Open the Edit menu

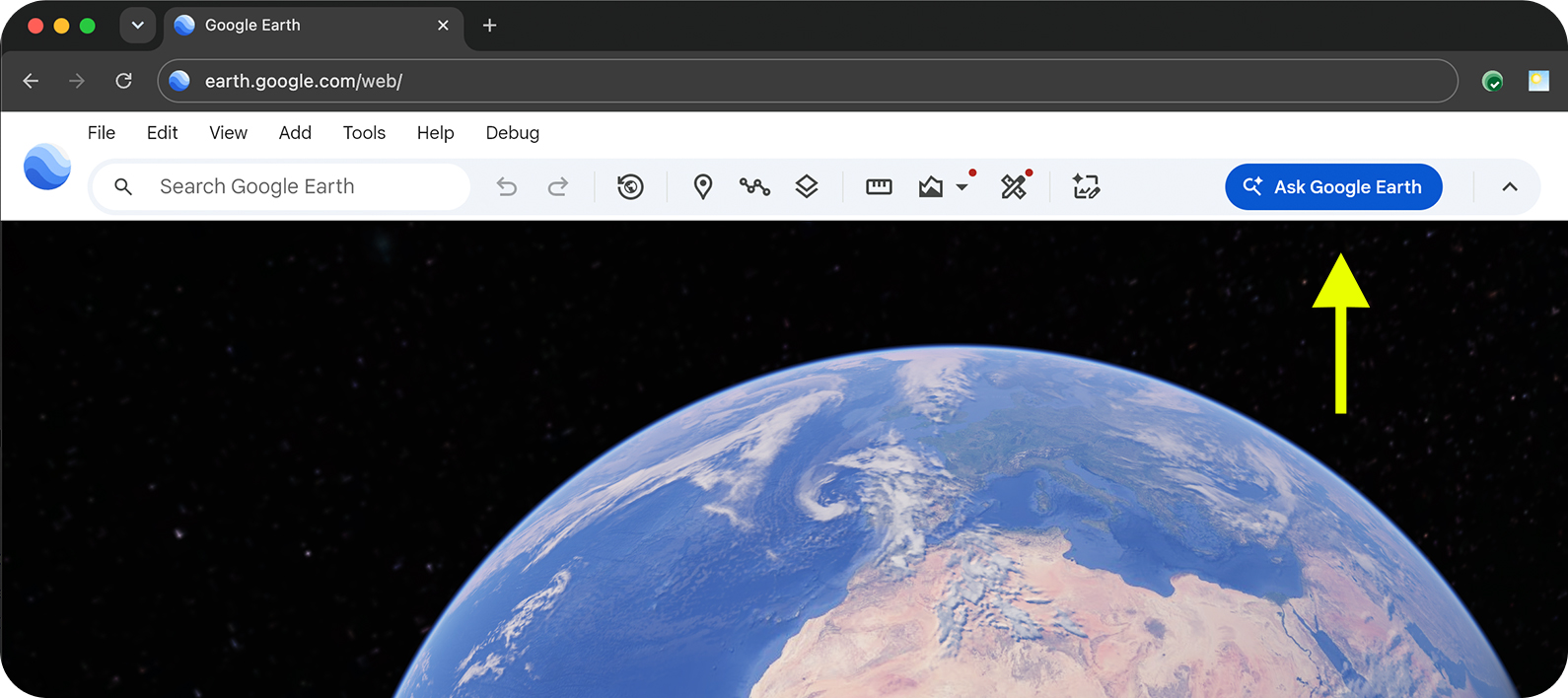click(162, 132)
